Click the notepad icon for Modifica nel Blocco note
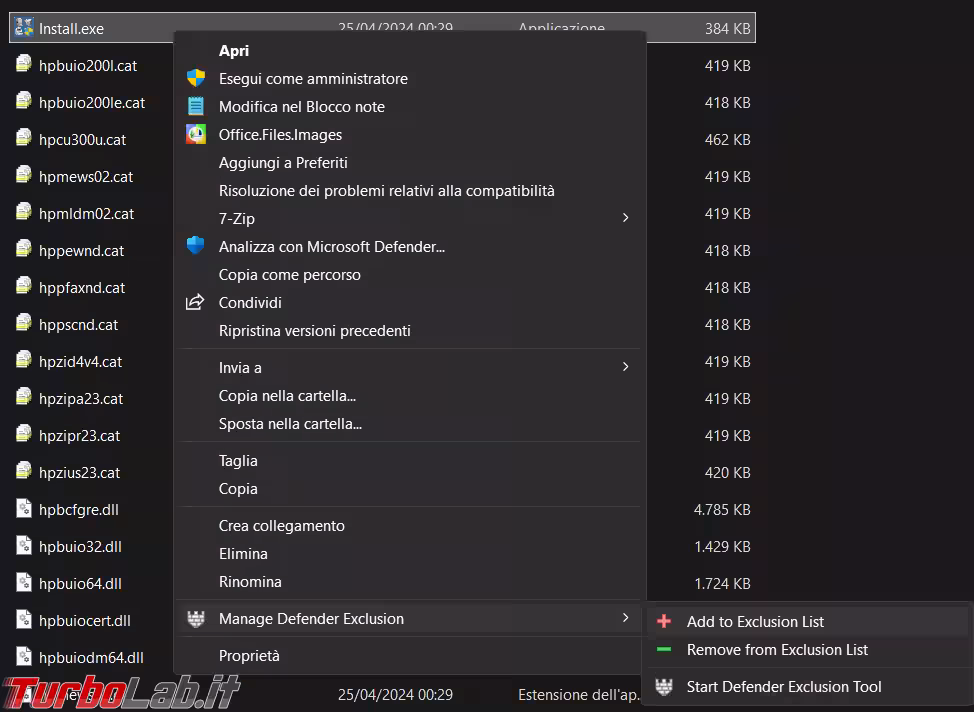Image resolution: width=974 pixels, height=712 pixels. (196, 107)
